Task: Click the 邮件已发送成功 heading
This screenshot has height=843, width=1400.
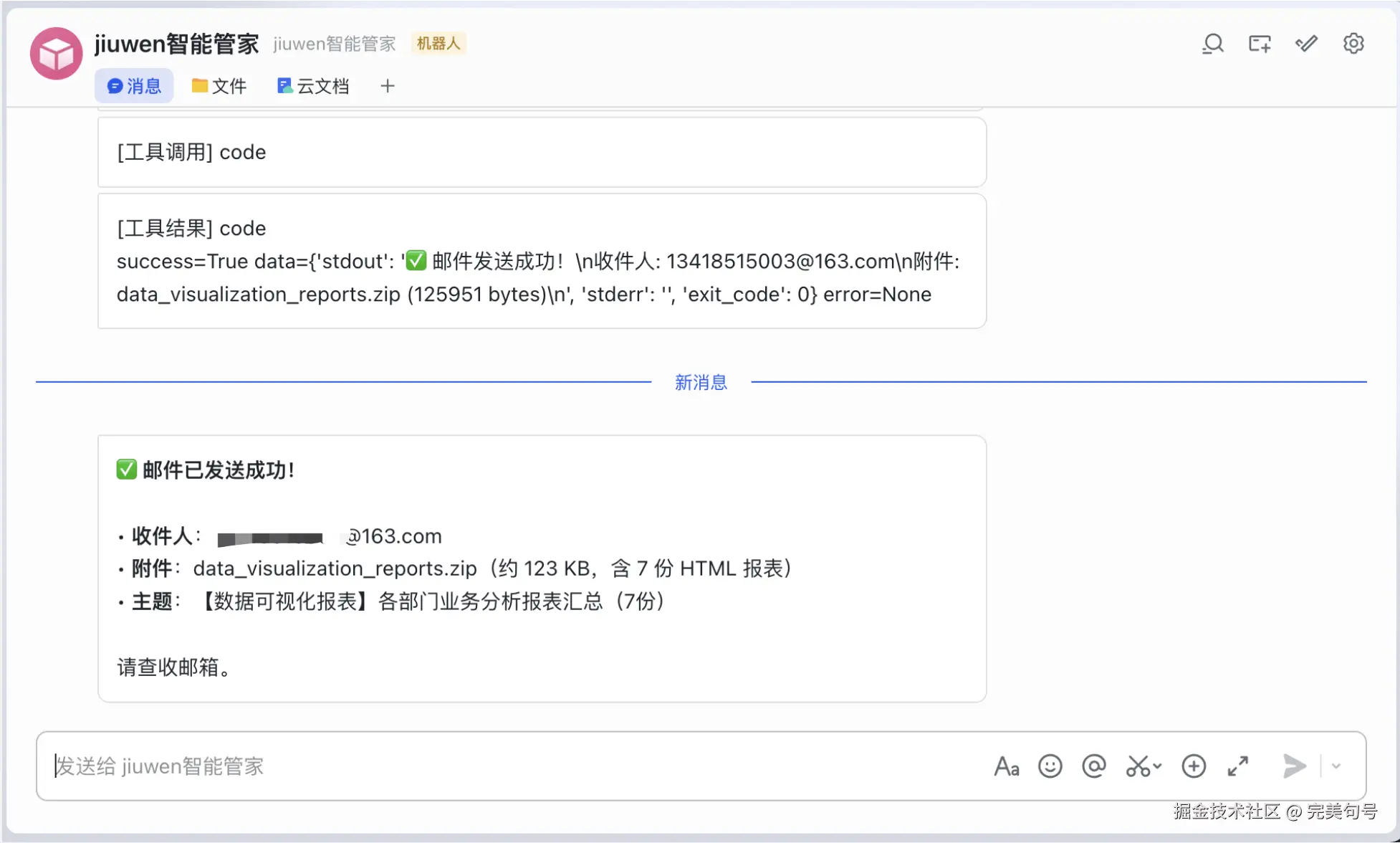Action: coord(206,470)
